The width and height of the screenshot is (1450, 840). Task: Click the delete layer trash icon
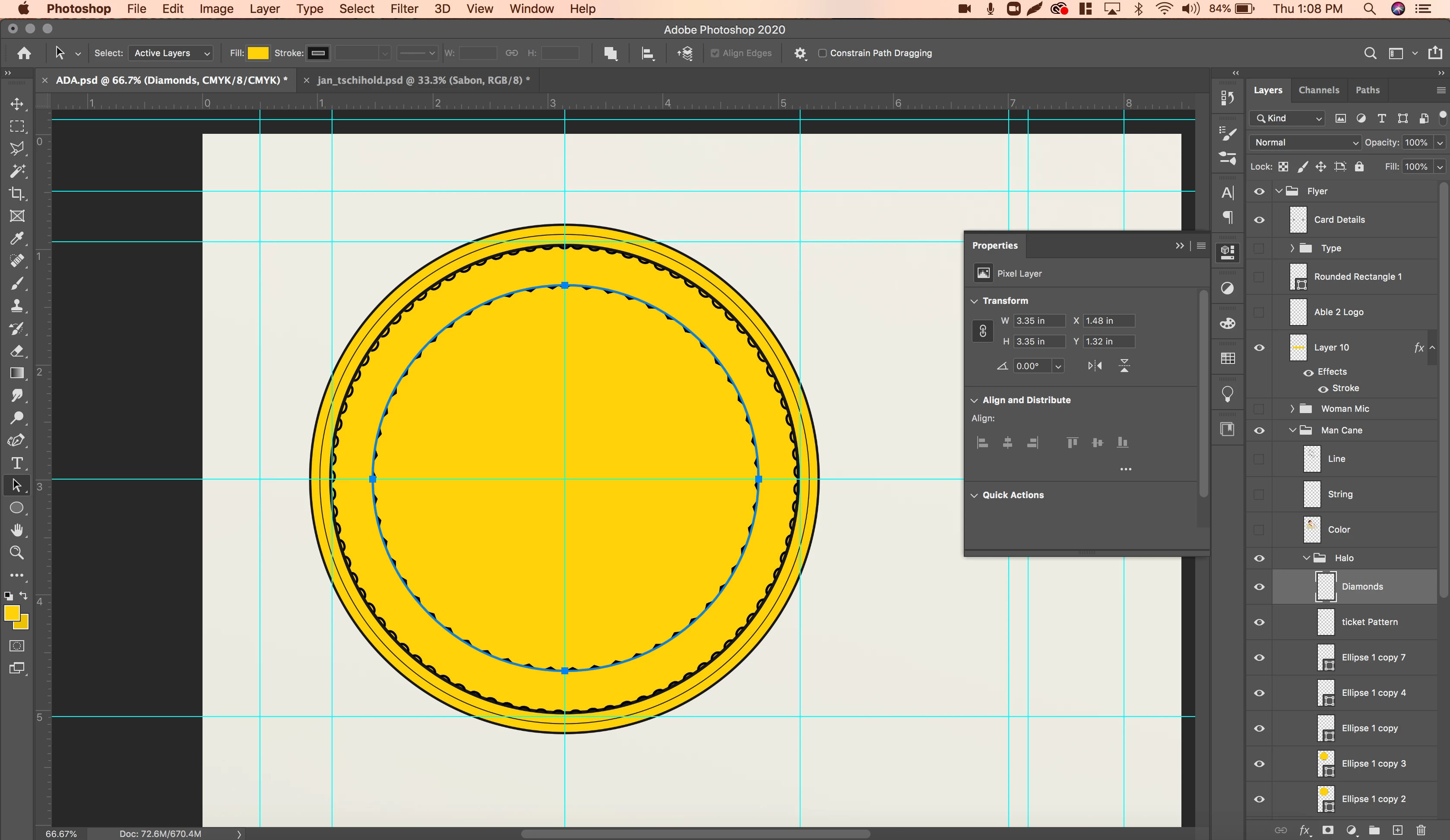point(1421,830)
